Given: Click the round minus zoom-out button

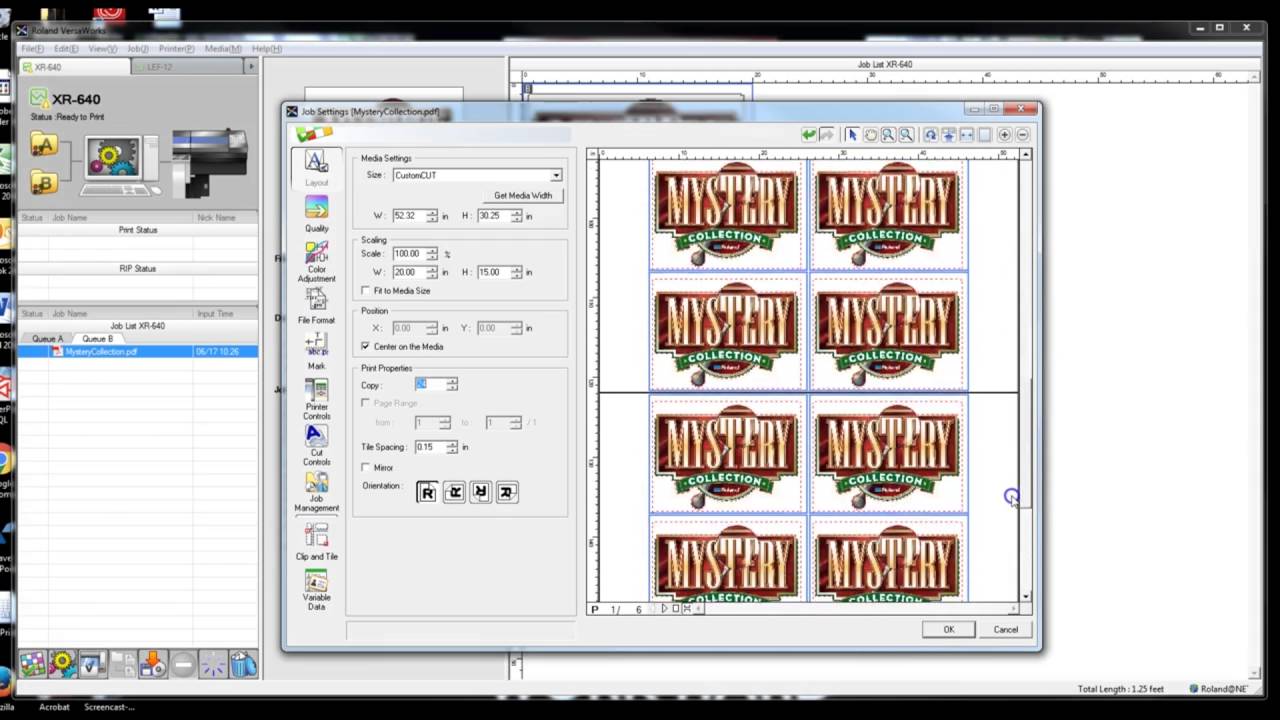Looking at the screenshot, I should click(1022, 135).
